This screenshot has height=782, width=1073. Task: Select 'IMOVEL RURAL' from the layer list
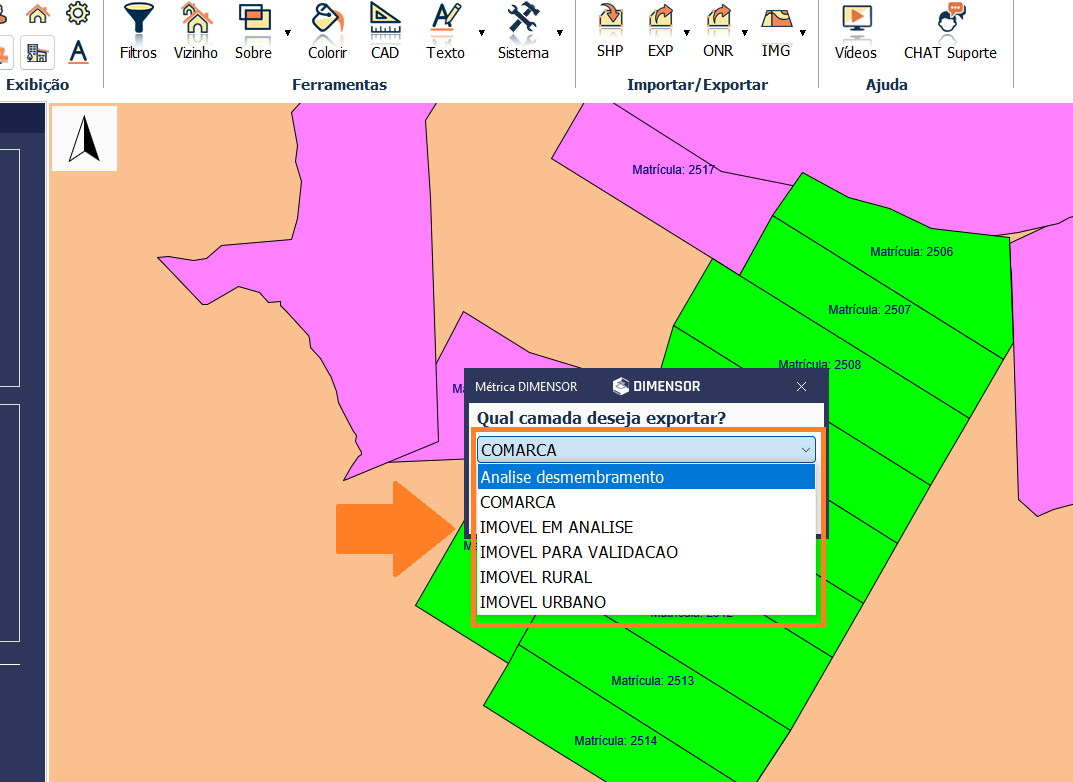click(x=536, y=577)
